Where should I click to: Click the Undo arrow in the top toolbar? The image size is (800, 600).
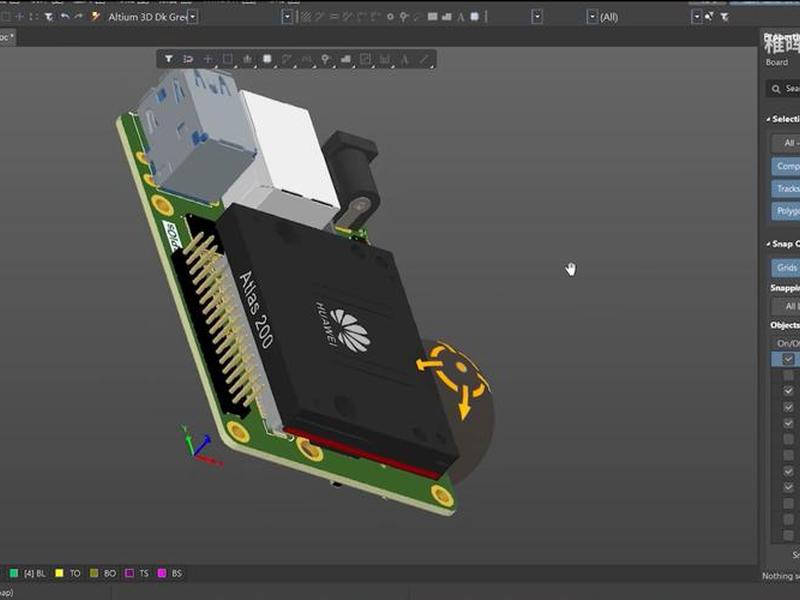pos(65,17)
